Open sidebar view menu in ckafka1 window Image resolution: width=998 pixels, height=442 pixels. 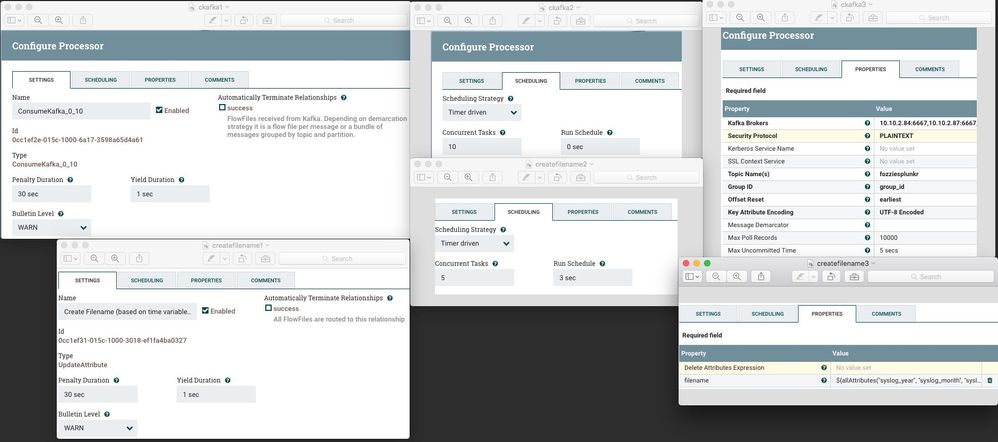click(15, 20)
